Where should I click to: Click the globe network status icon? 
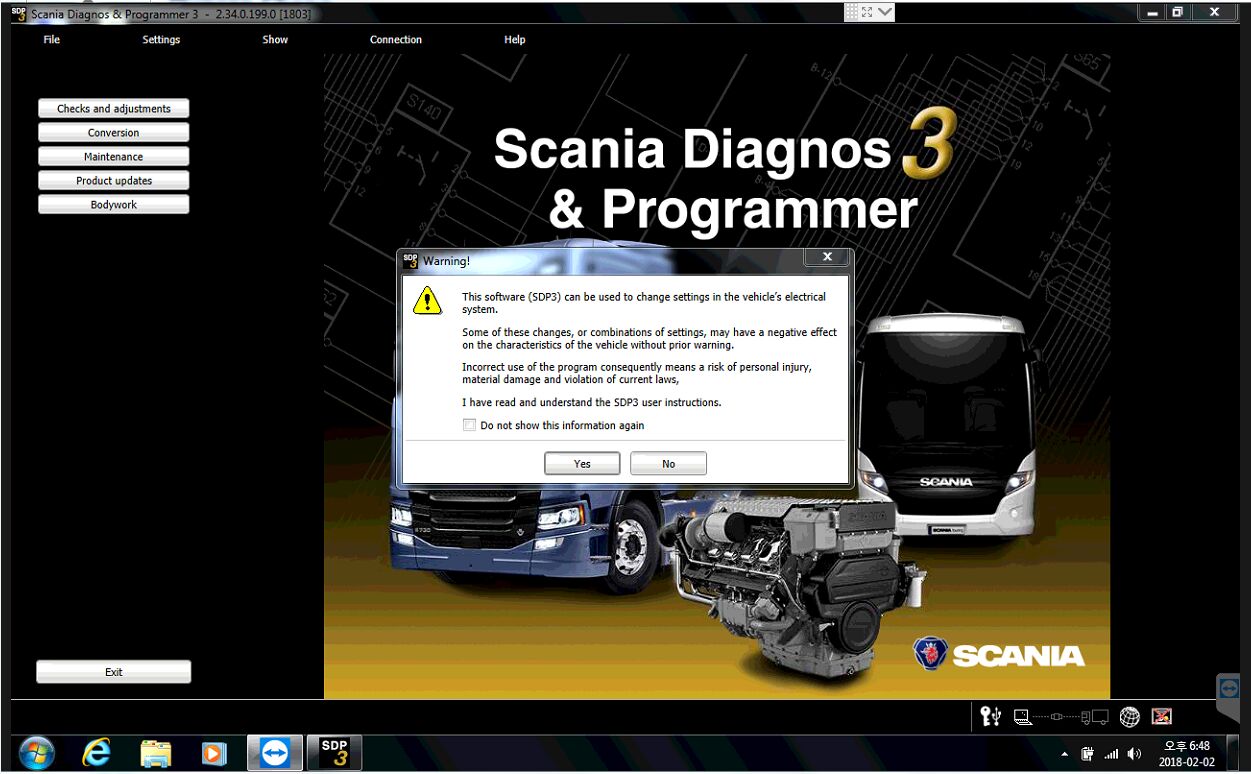tap(1130, 716)
